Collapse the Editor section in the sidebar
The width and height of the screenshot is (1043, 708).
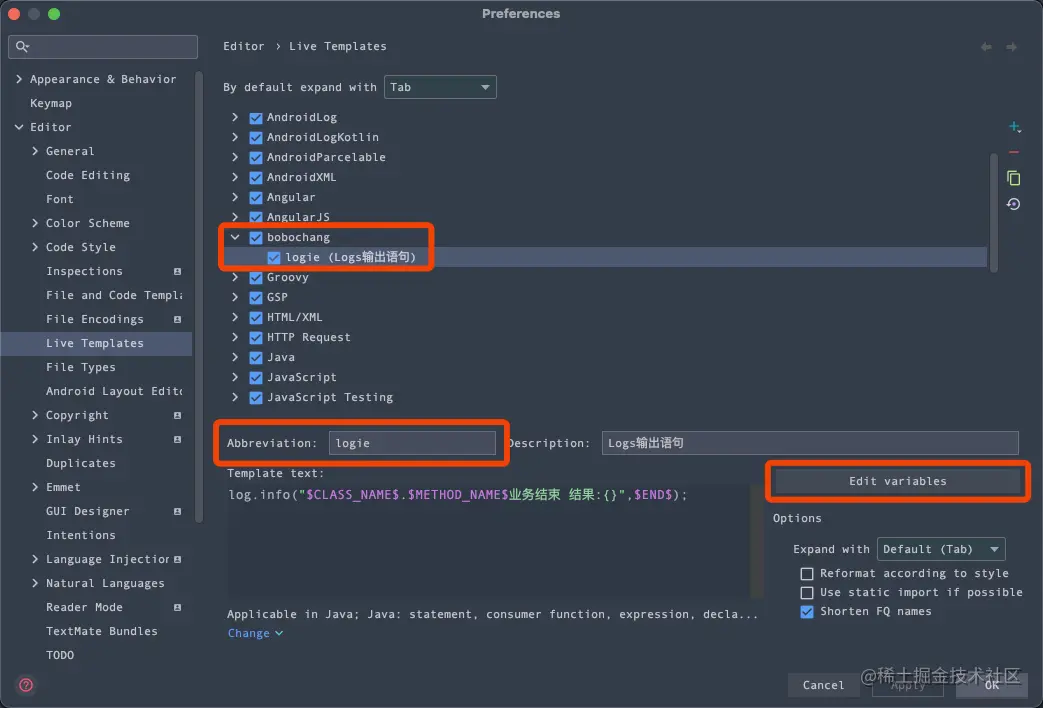(19, 127)
